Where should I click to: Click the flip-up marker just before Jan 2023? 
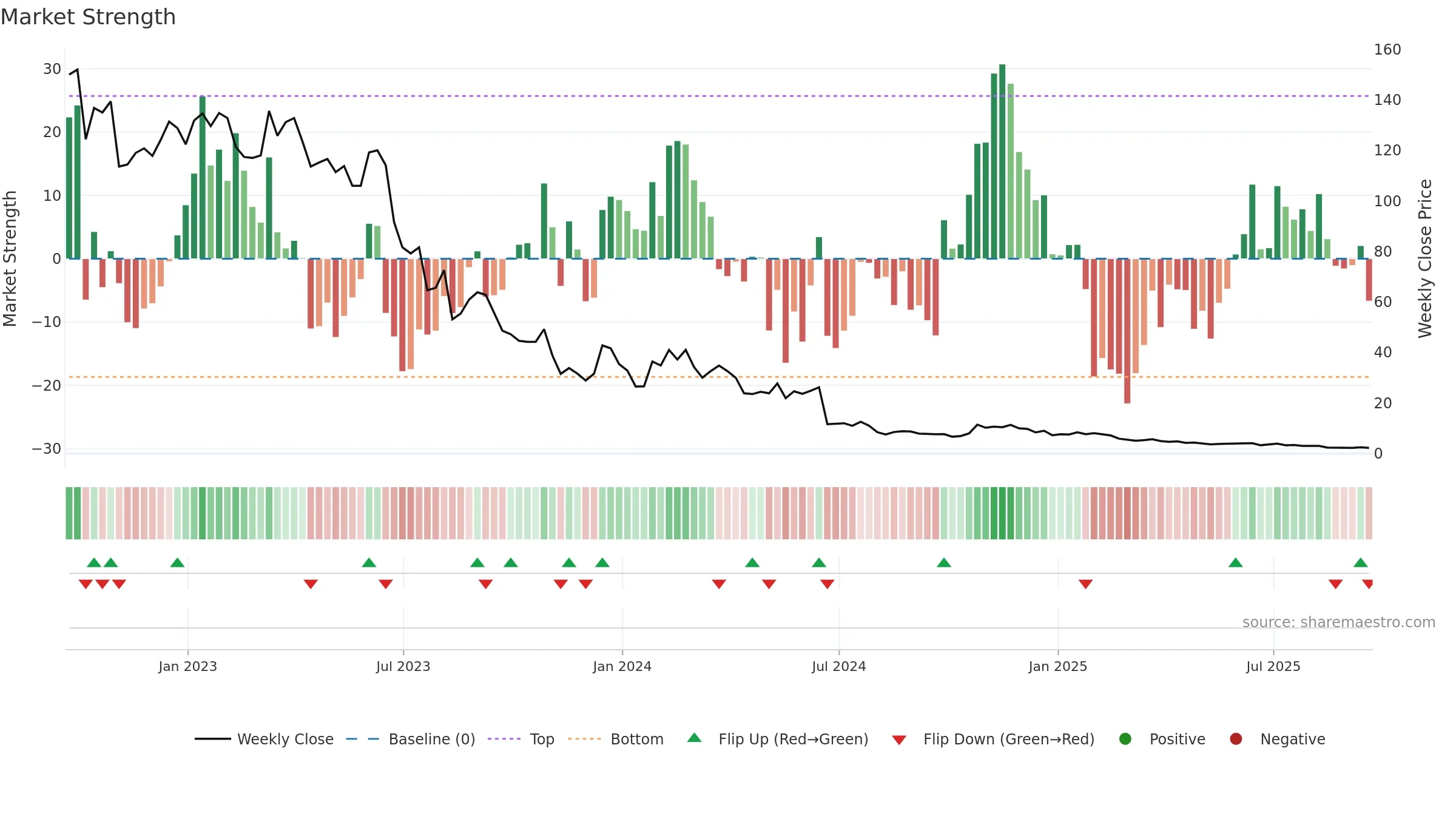pos(177,562)
